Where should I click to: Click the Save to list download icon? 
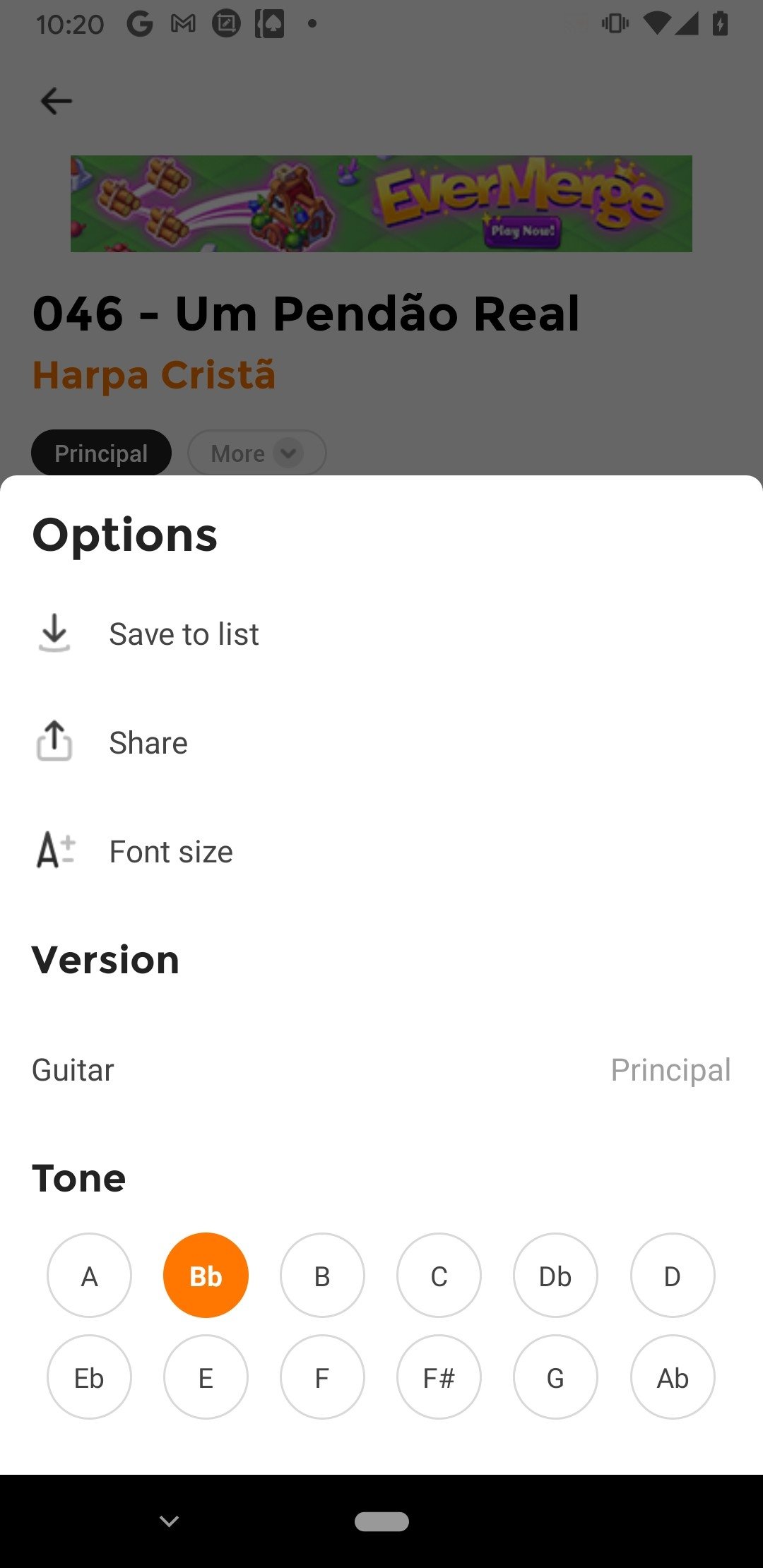click(54, 633)
